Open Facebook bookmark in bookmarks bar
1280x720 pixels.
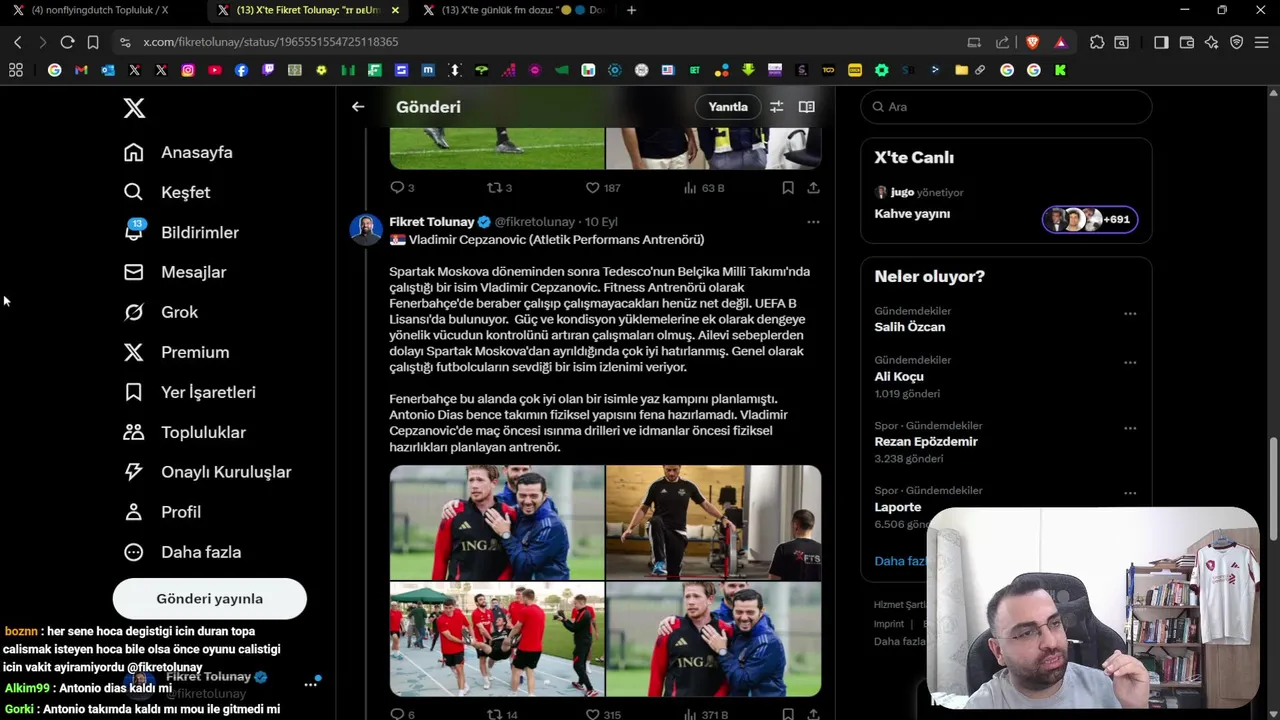pos(241,70)
